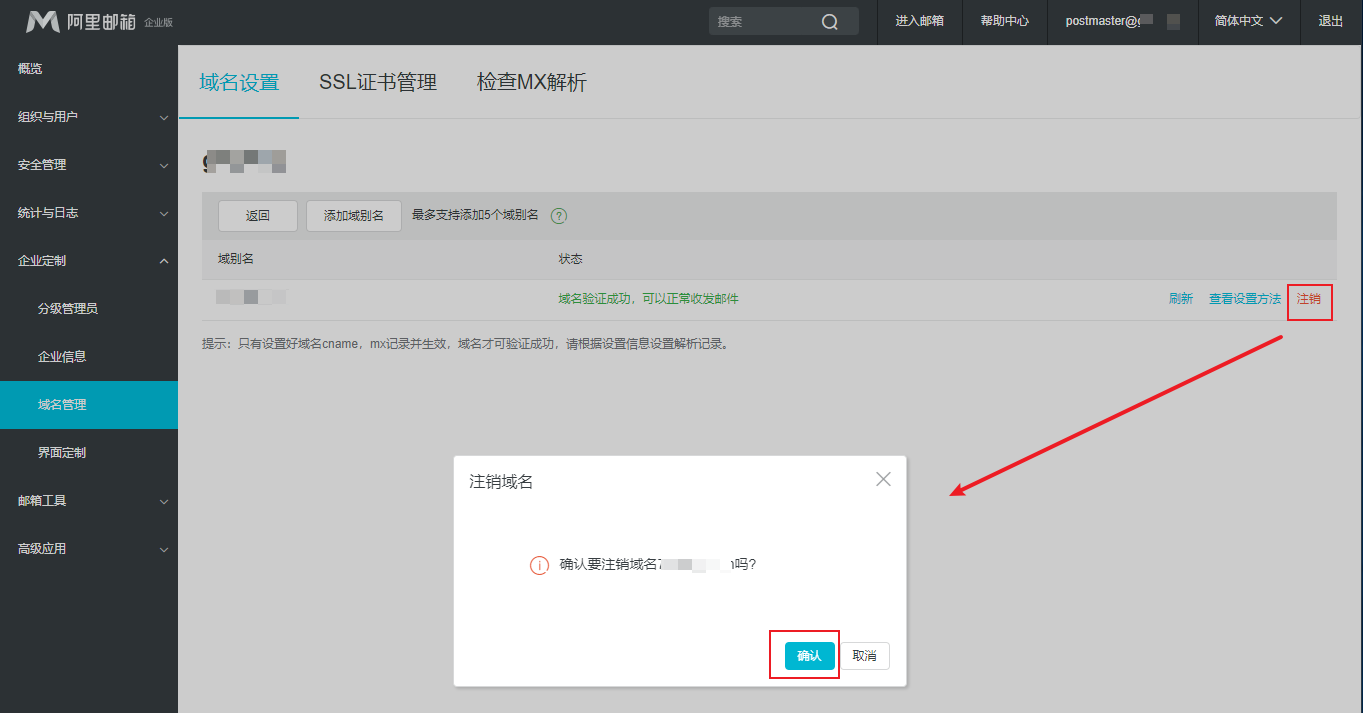Click the 刷新 link in domain row

pyautogui.click(x=1180, y=299)
